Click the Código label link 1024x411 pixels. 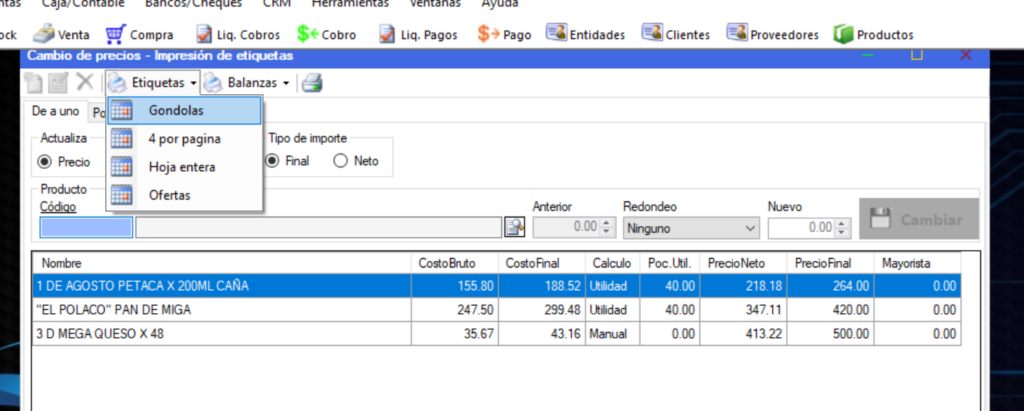click(x=57, y=206)
